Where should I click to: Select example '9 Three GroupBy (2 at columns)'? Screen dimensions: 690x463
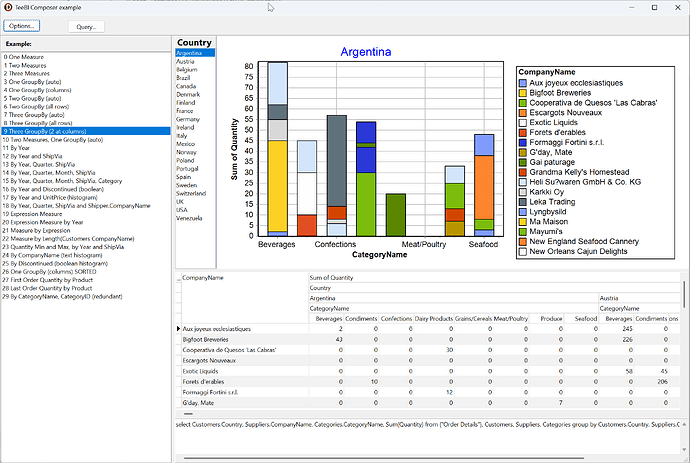[x=86, y=131]
